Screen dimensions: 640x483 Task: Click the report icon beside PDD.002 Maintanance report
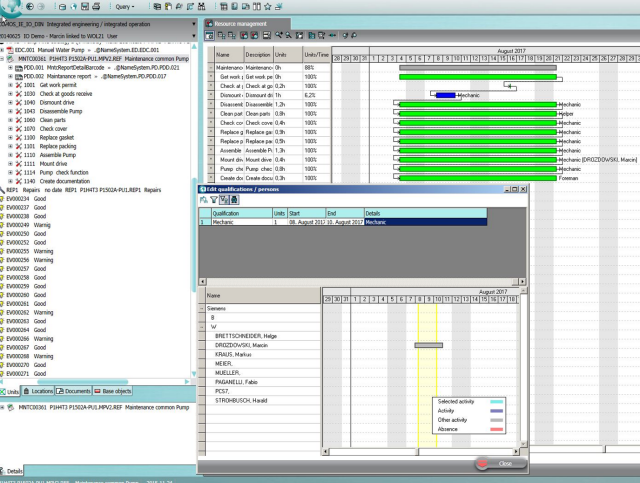(x=19, y=76)
